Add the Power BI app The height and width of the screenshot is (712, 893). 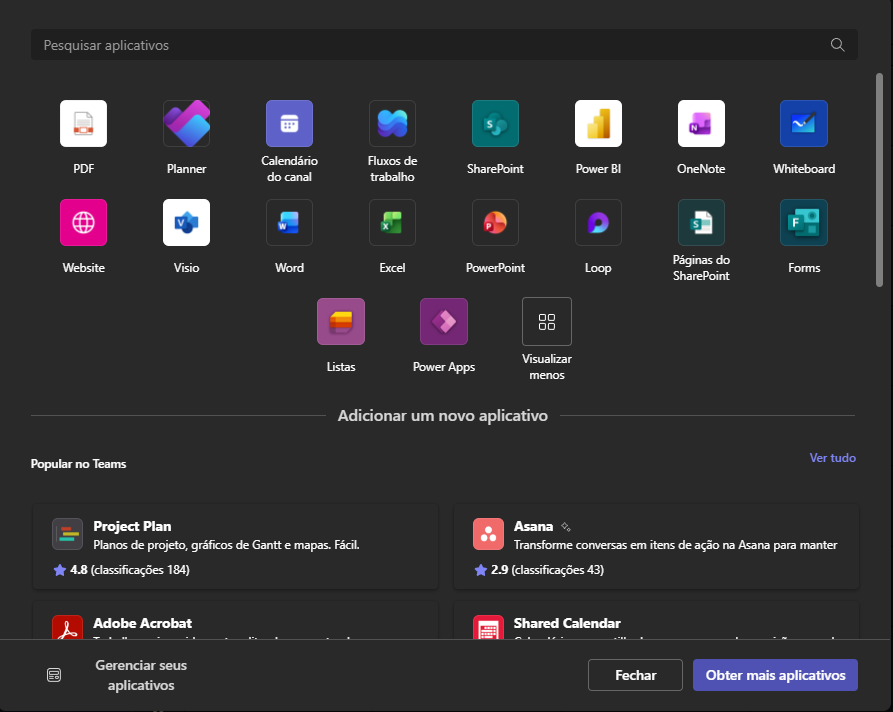pyautogui.click(x=598, y=124)
